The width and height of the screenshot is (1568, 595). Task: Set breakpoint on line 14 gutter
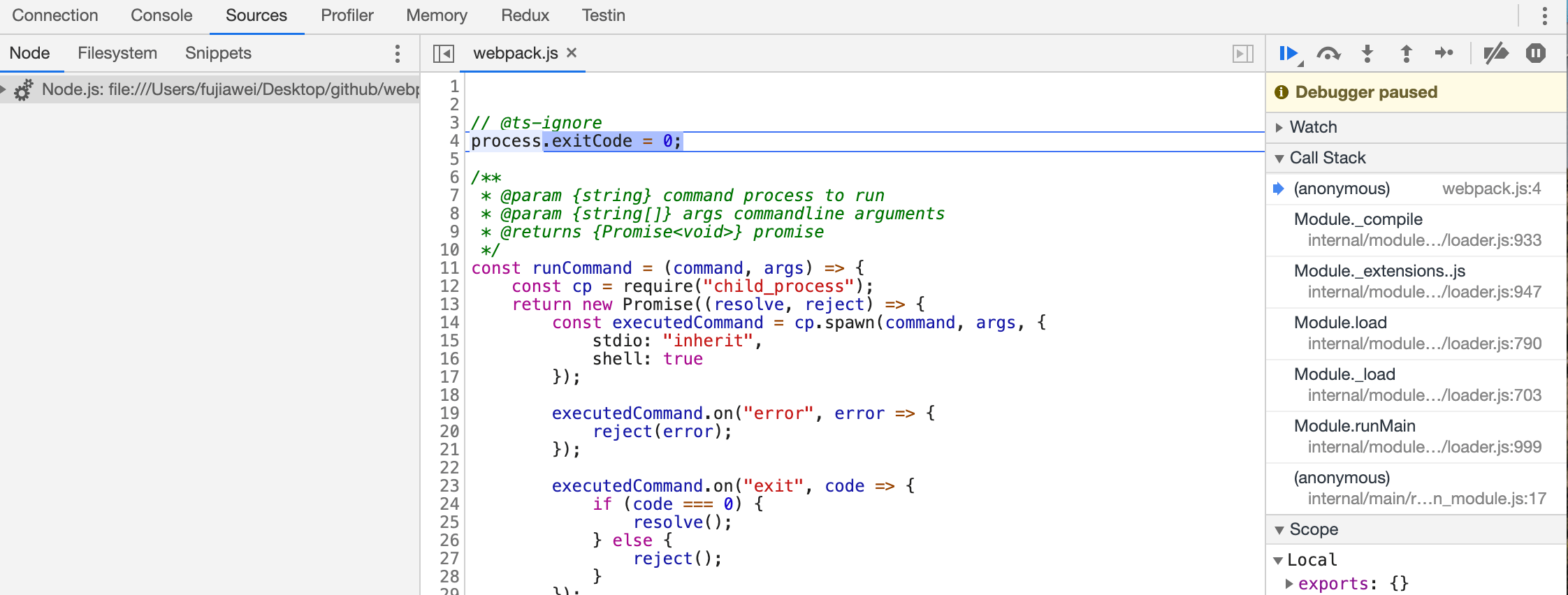[x=449, y=323]
